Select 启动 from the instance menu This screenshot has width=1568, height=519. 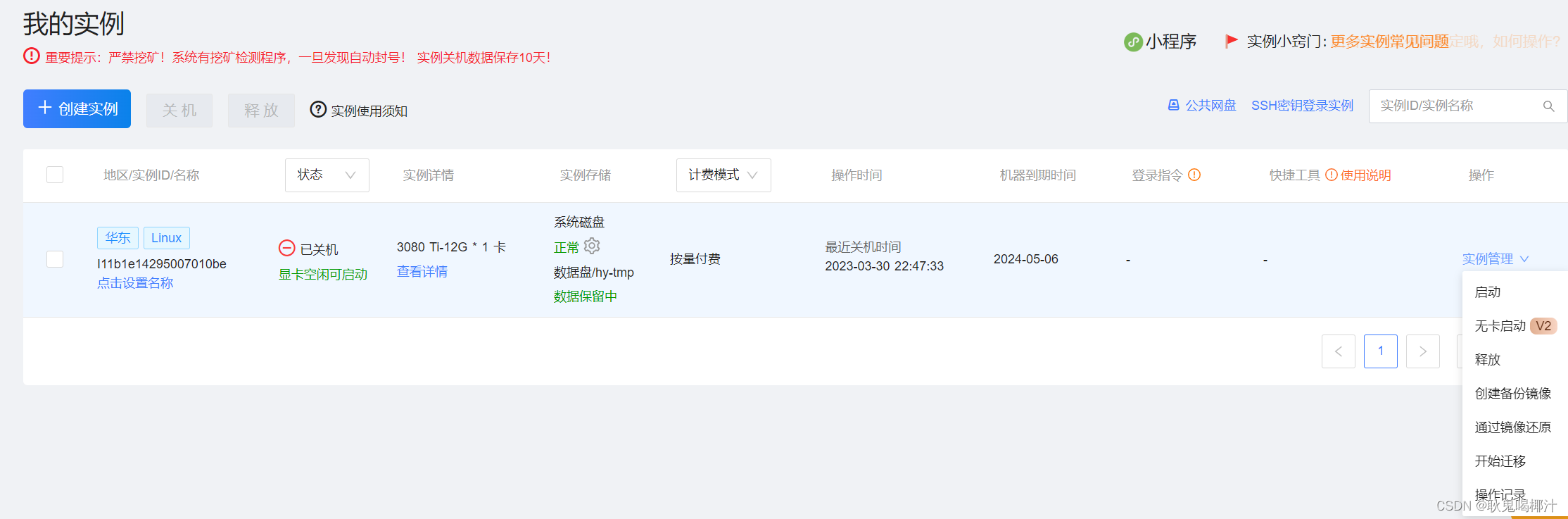(x=1488, y=292)
